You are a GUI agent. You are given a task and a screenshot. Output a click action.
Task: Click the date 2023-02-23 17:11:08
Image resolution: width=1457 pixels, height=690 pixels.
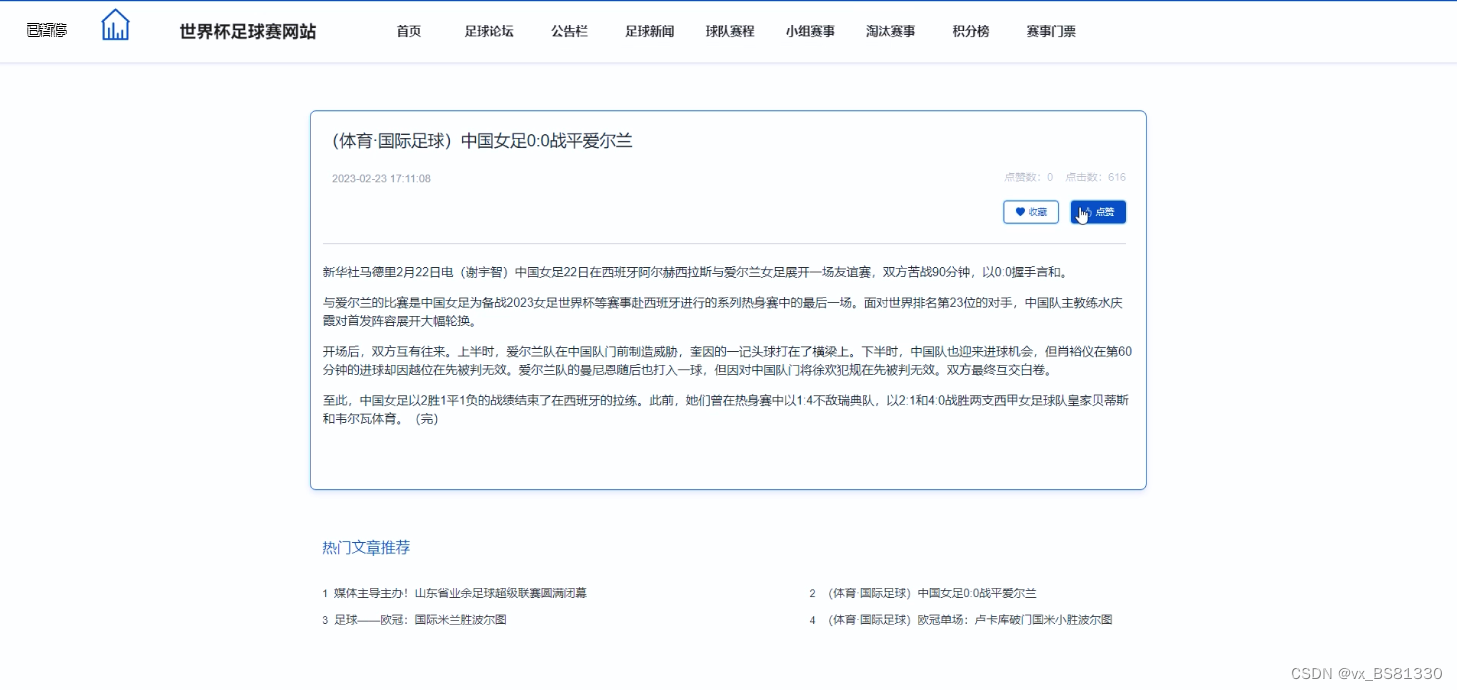pos(381,178)
